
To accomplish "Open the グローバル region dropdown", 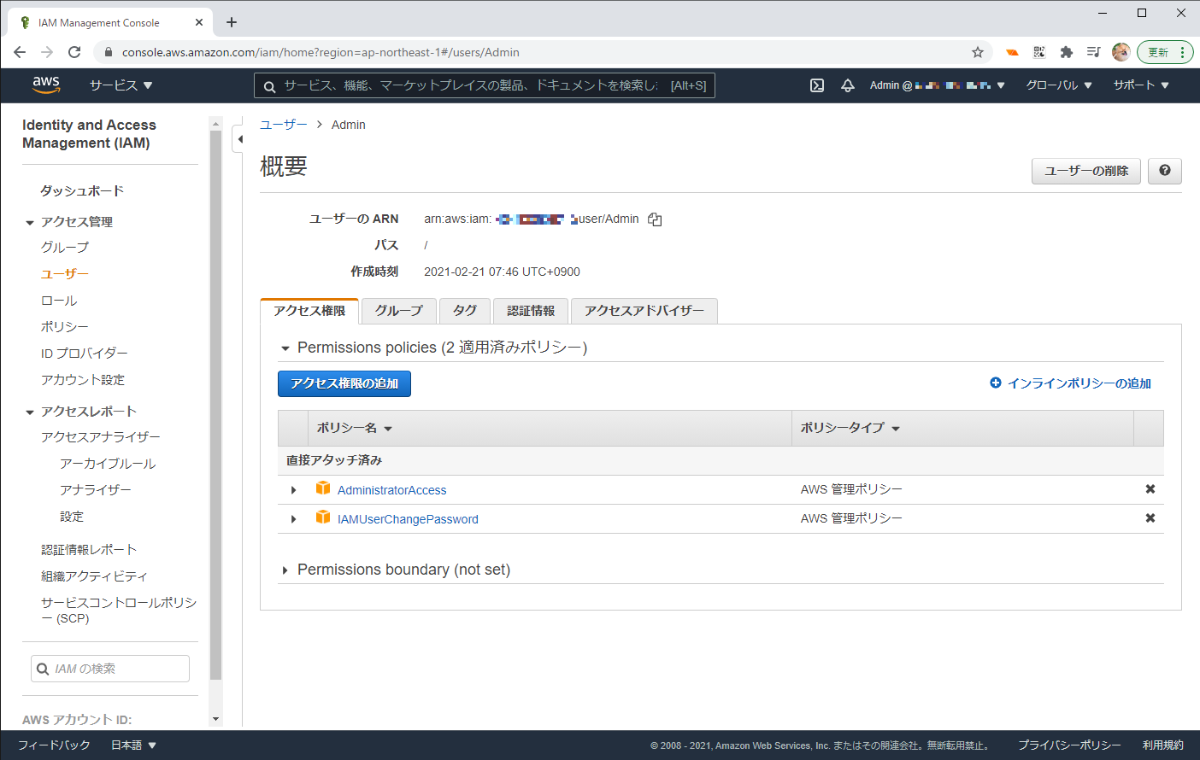I will click(x=1059, y=86).
